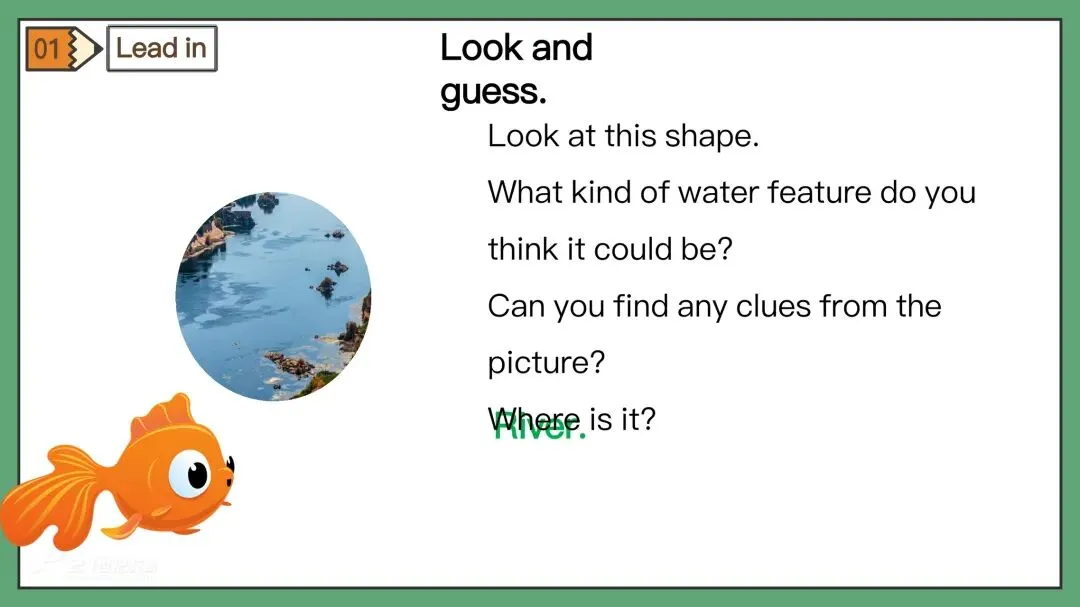
Task: Open the circular river photo
Action: tap(273, 296)
